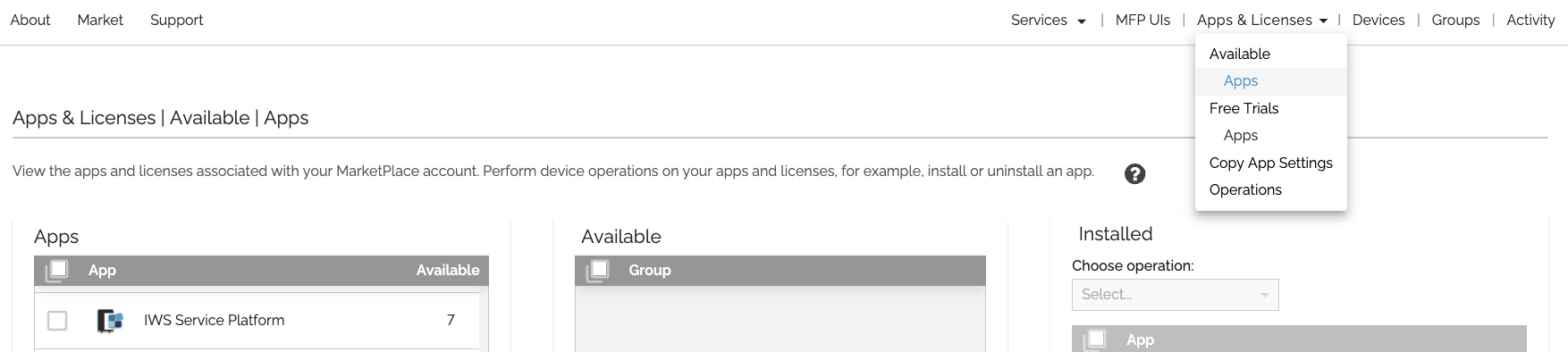Image resolution: width=1568 pixels, height=352 pixels.
Task: Click the select-all icon in the Apps header
Action: click(x=57, y=270)
